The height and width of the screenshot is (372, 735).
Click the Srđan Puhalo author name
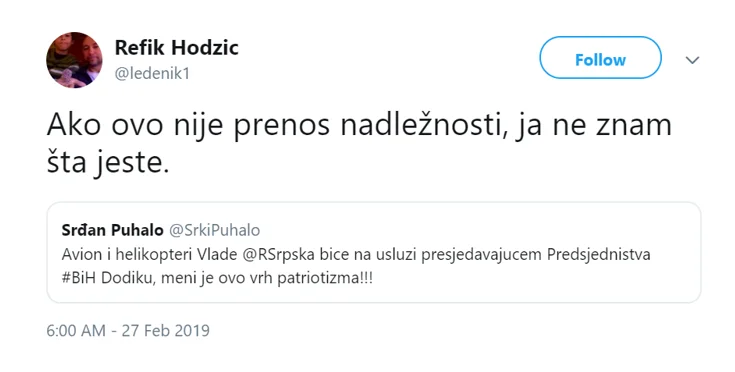coord(112,230)
